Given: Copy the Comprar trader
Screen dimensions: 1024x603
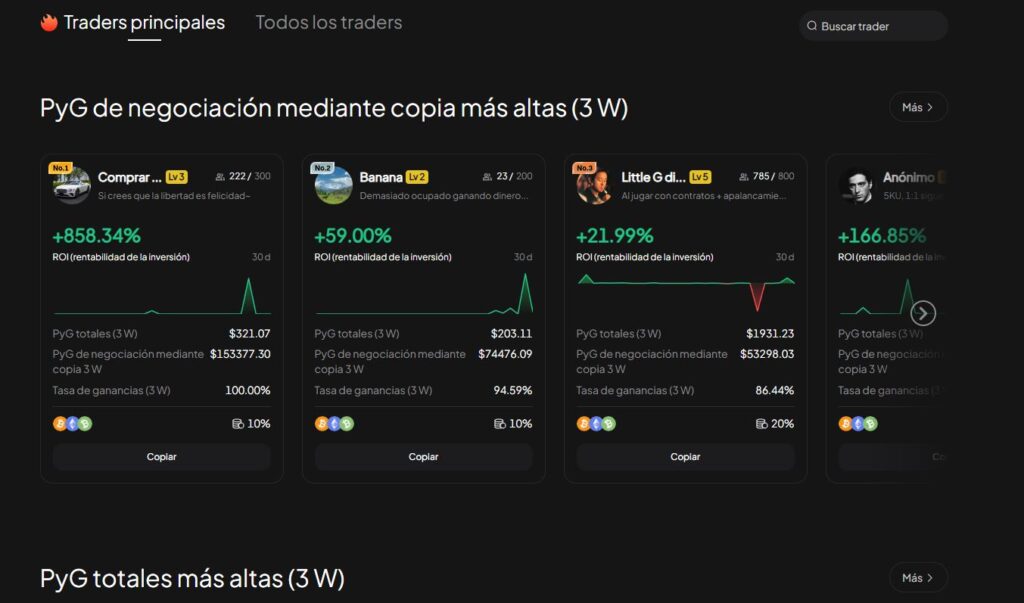Looking at the screenshot, I should point(161,457).
